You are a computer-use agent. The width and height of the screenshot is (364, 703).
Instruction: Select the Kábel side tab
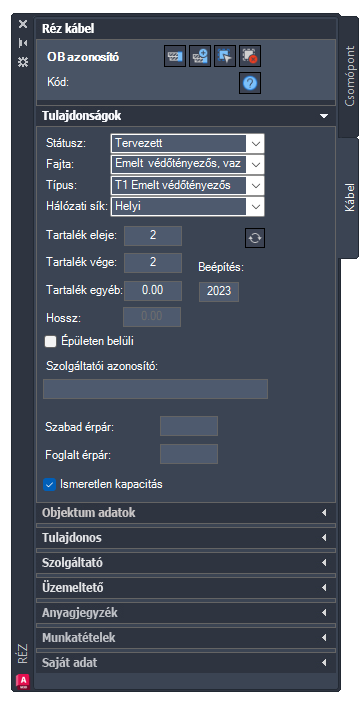(x=349, y=197)
